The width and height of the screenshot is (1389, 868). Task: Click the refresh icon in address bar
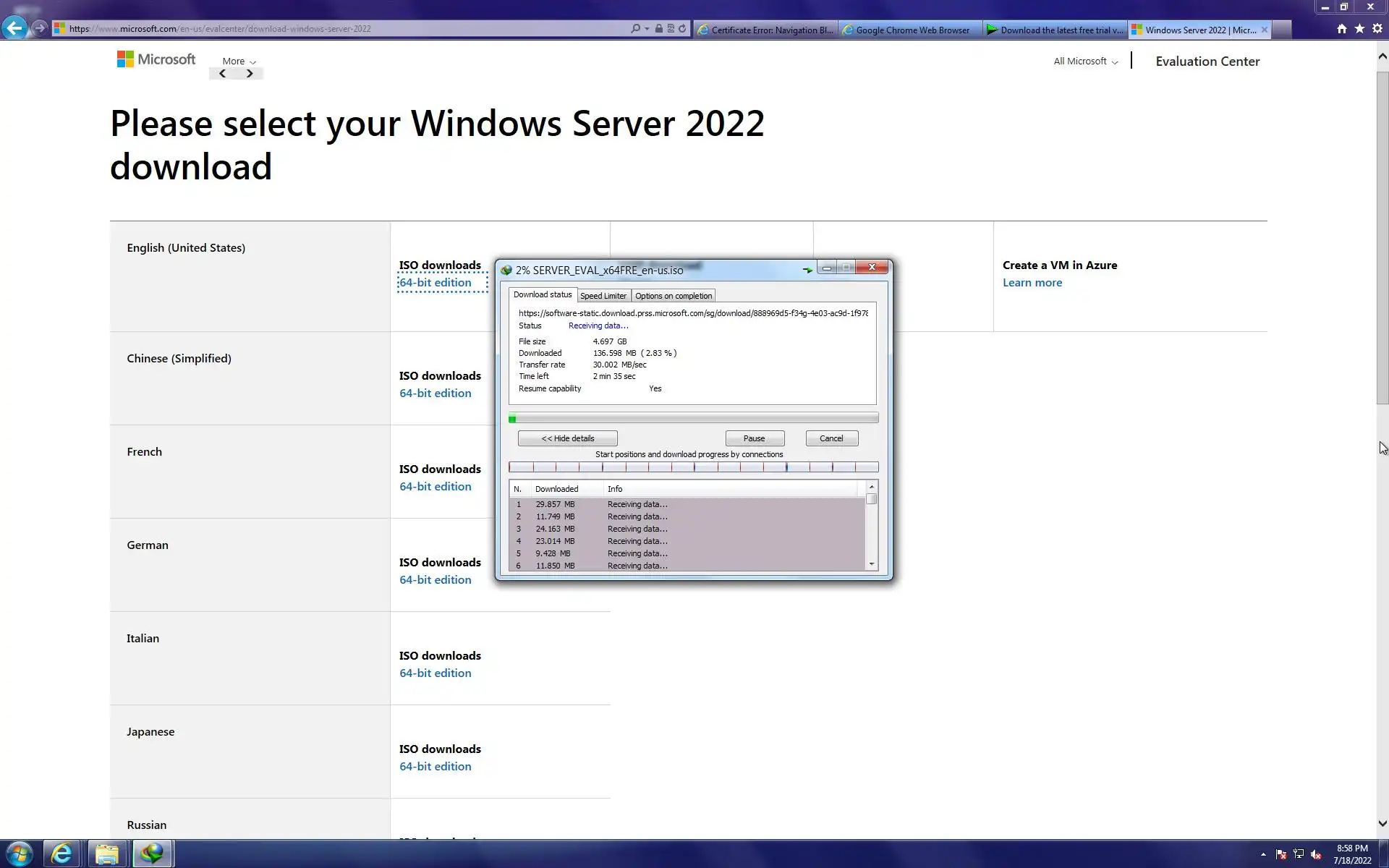[x=682, y=29]
